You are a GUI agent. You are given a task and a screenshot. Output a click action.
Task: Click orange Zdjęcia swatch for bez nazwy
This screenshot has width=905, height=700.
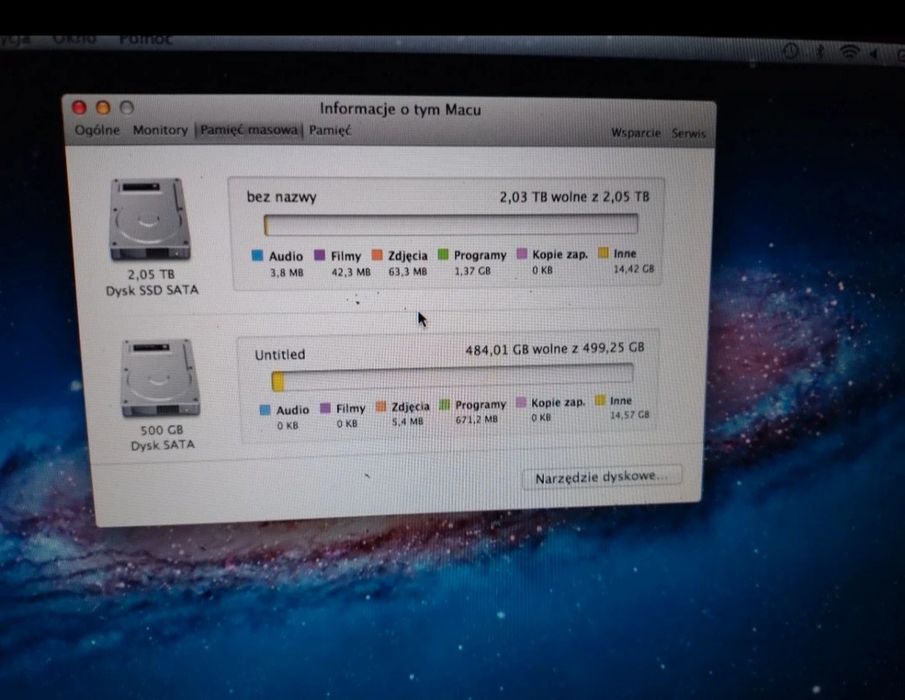(x=377, y=254)
